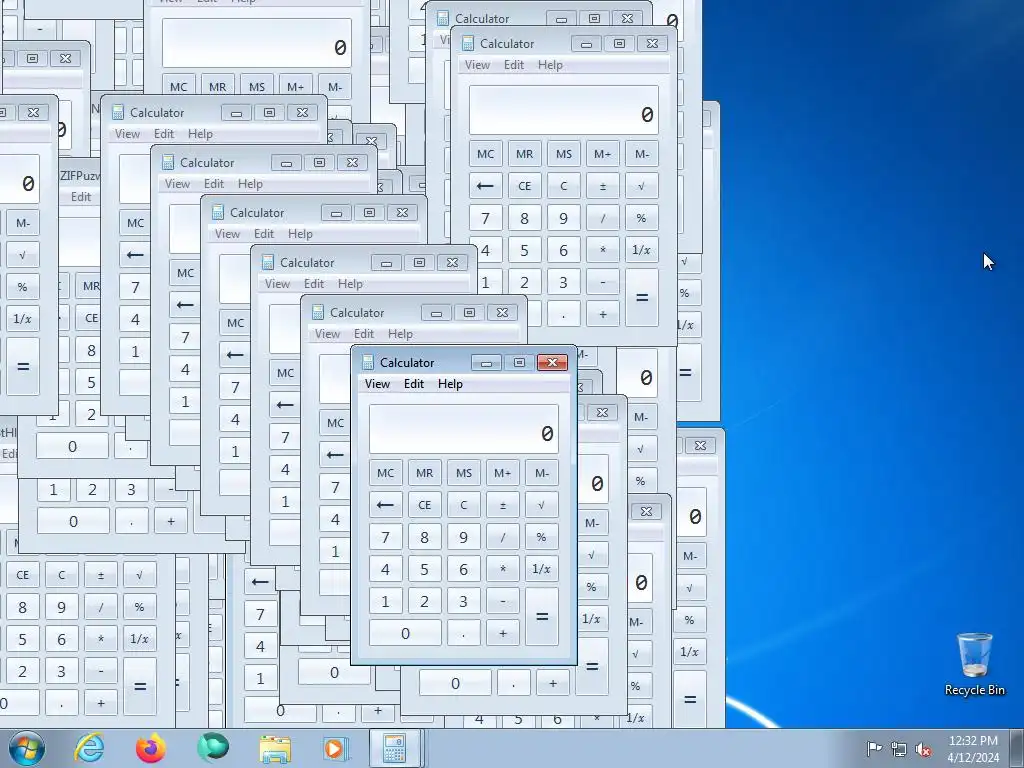Click divide button in the active Calculator

[x=503, y=537]
